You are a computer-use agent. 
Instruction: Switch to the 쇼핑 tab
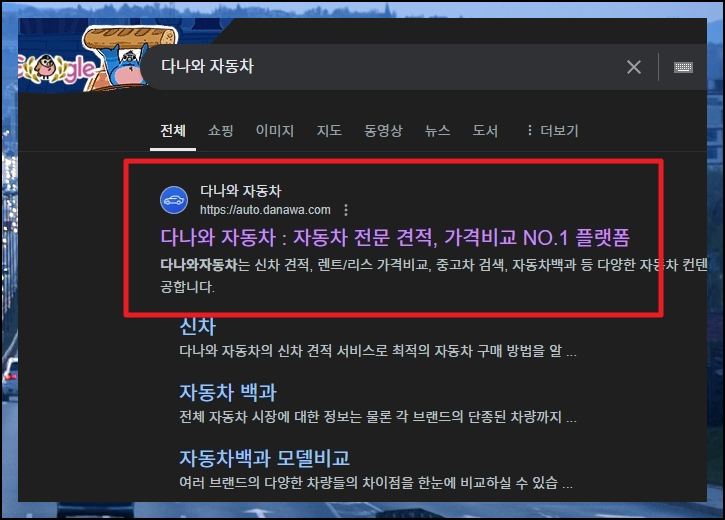[x=221, y=131]
